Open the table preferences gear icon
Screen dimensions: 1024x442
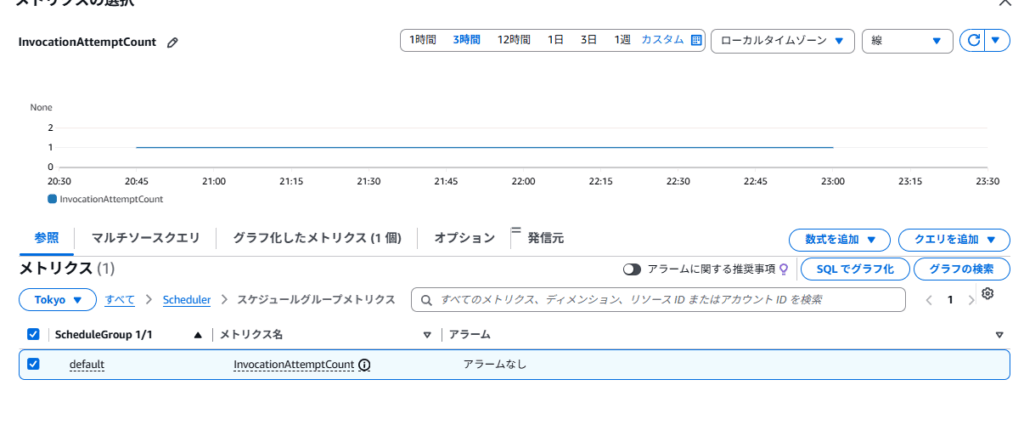988,294
